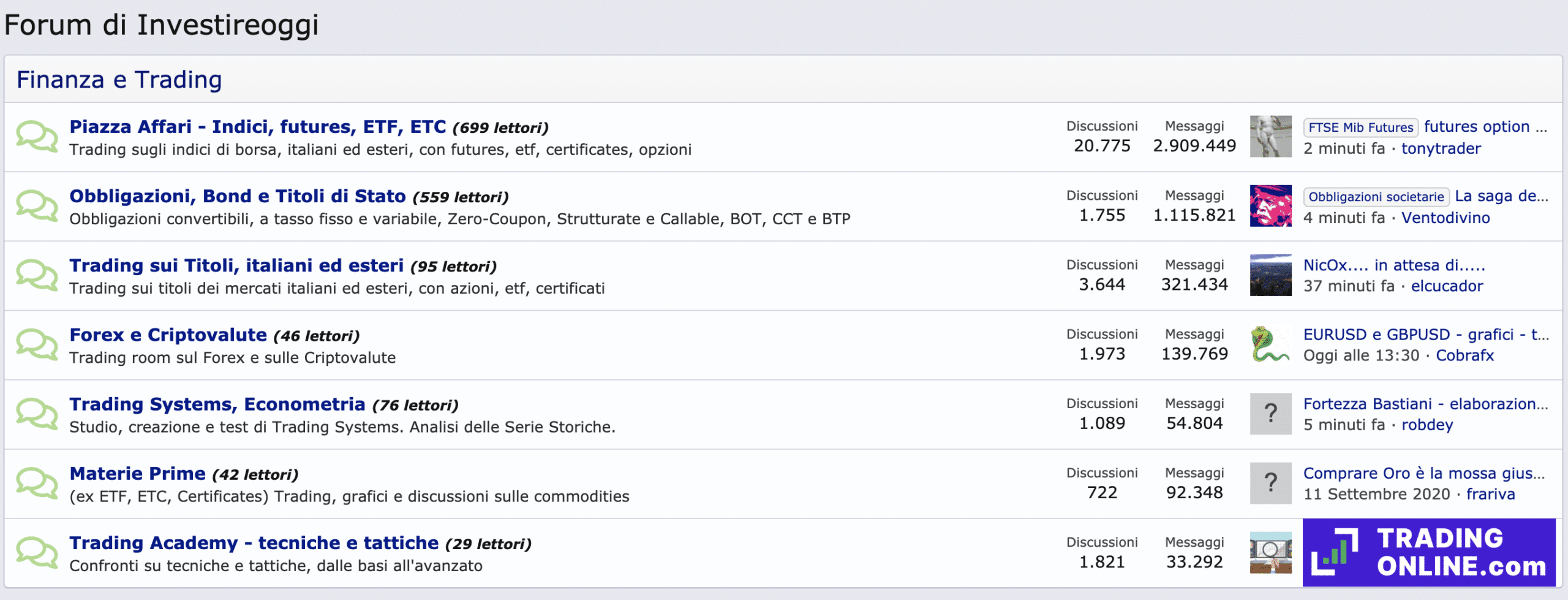This screenshot has width=1568, height=600.
Task: Go to Trading sui Titoli forum
Action: point(236,265)
